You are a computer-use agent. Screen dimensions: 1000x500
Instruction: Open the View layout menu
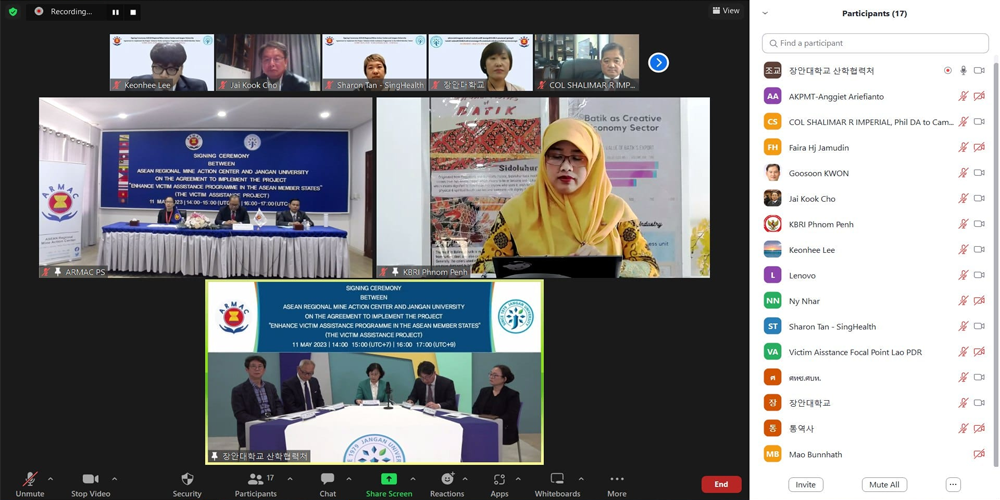[726, 11]
